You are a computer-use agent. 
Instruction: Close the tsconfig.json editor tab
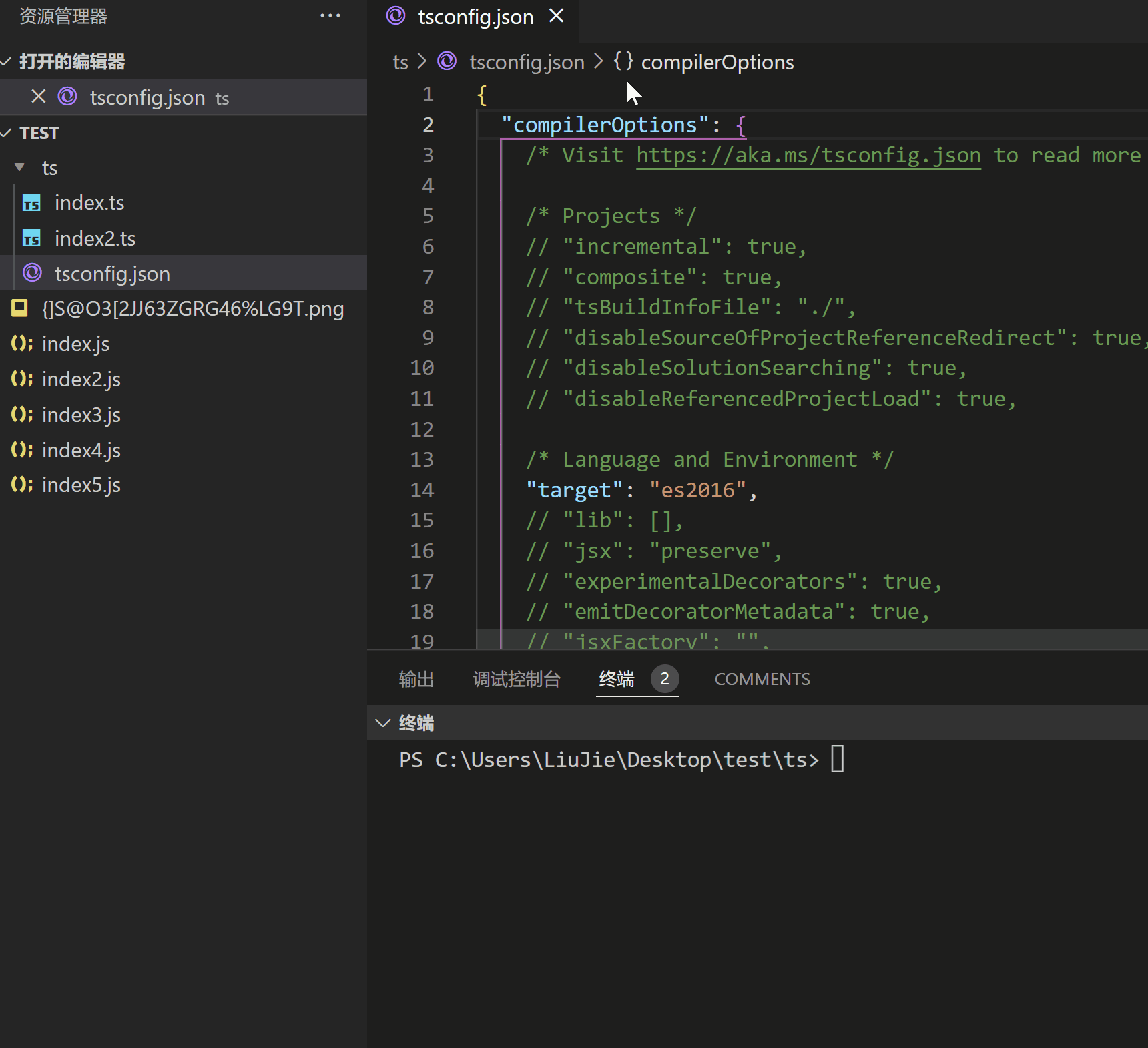coord(556,16)
